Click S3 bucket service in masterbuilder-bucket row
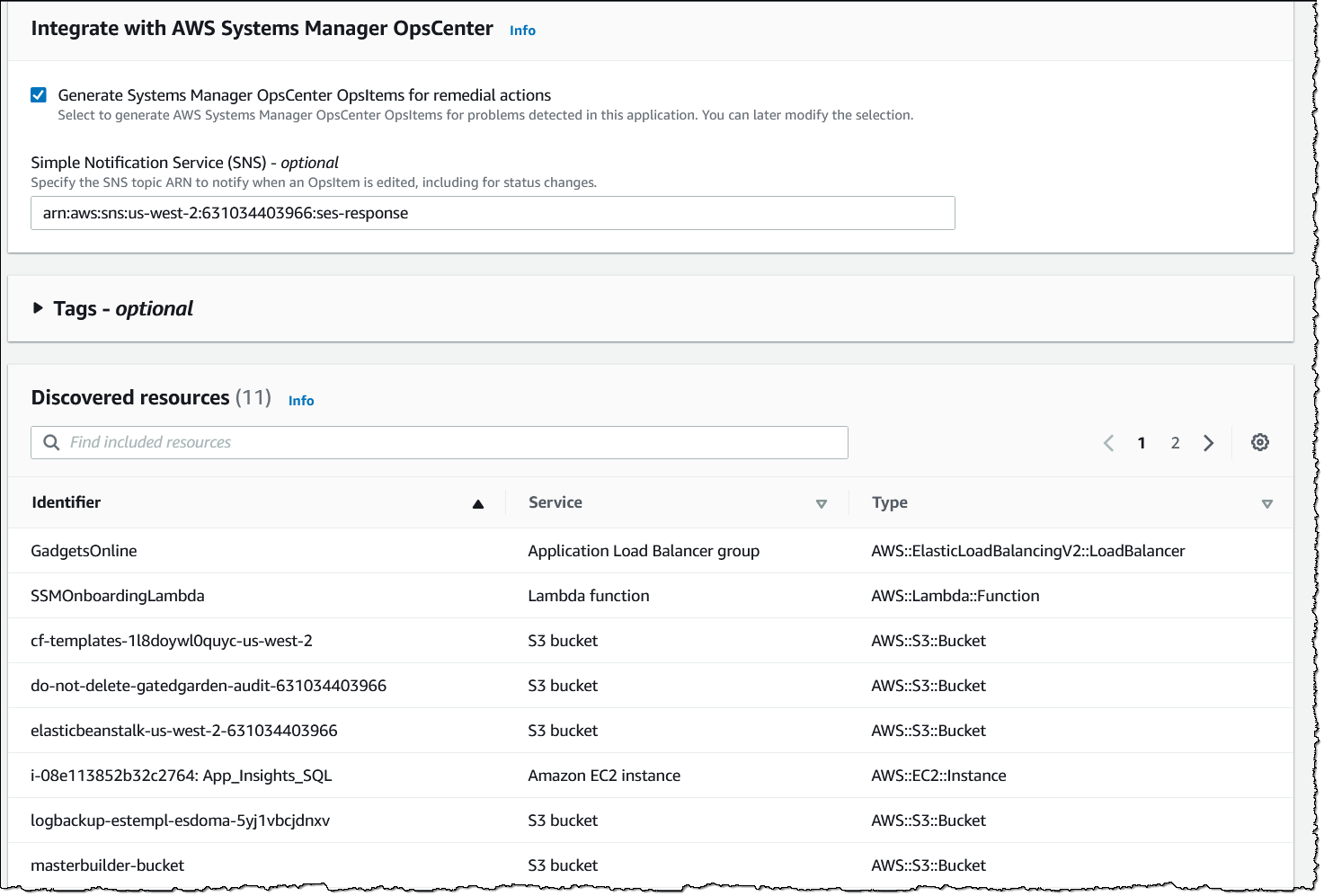Image resolution: width=1324 pixels, height=896 pixels. click(x=563, y=865)
